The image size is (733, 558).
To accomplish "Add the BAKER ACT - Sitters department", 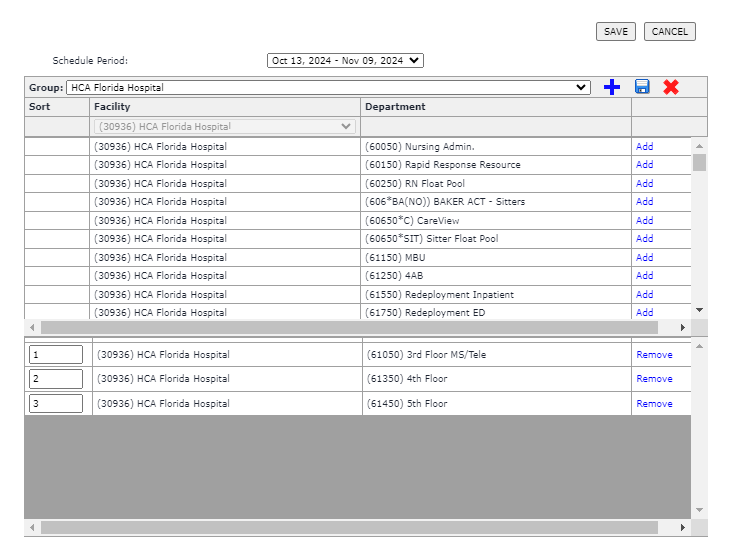I will point(644,201).
